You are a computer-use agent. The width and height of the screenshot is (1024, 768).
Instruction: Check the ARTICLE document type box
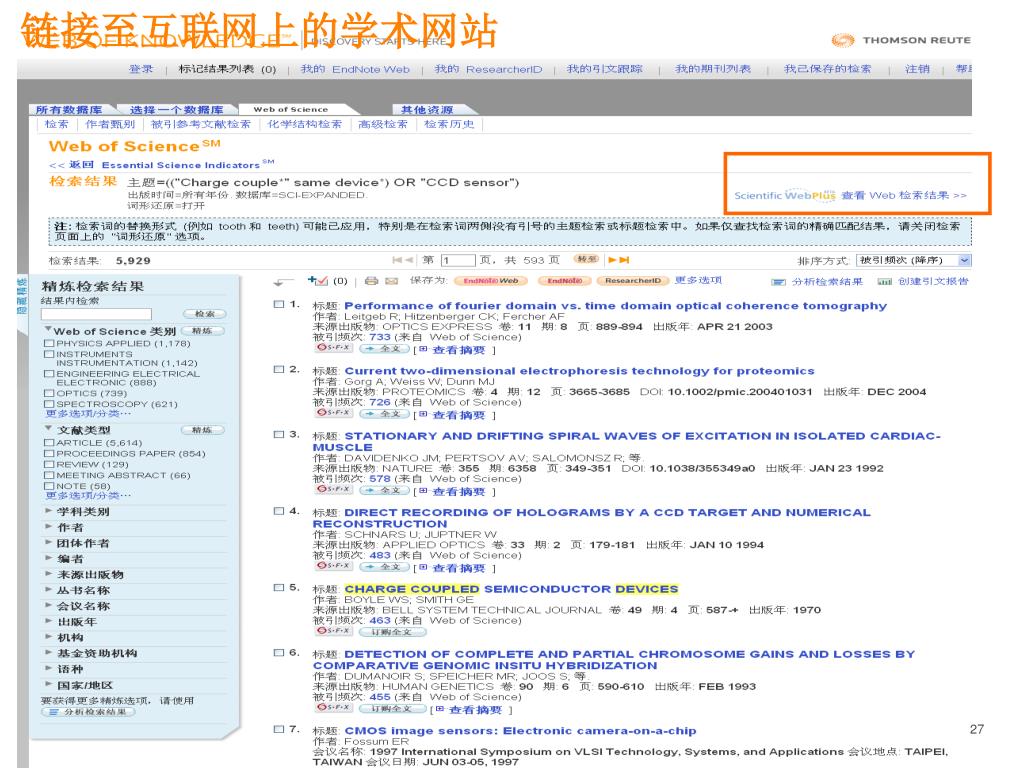coord(48,442)
